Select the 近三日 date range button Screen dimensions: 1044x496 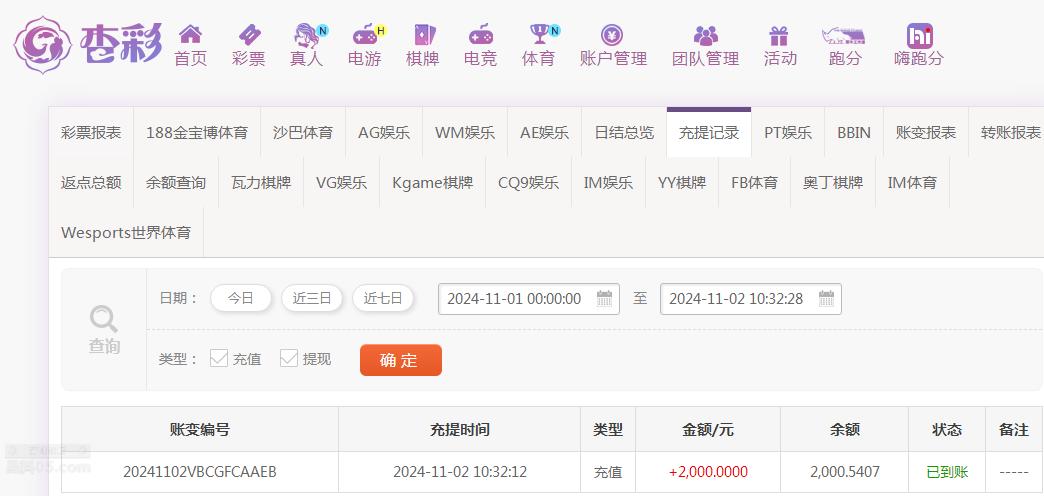pos(312,298)
